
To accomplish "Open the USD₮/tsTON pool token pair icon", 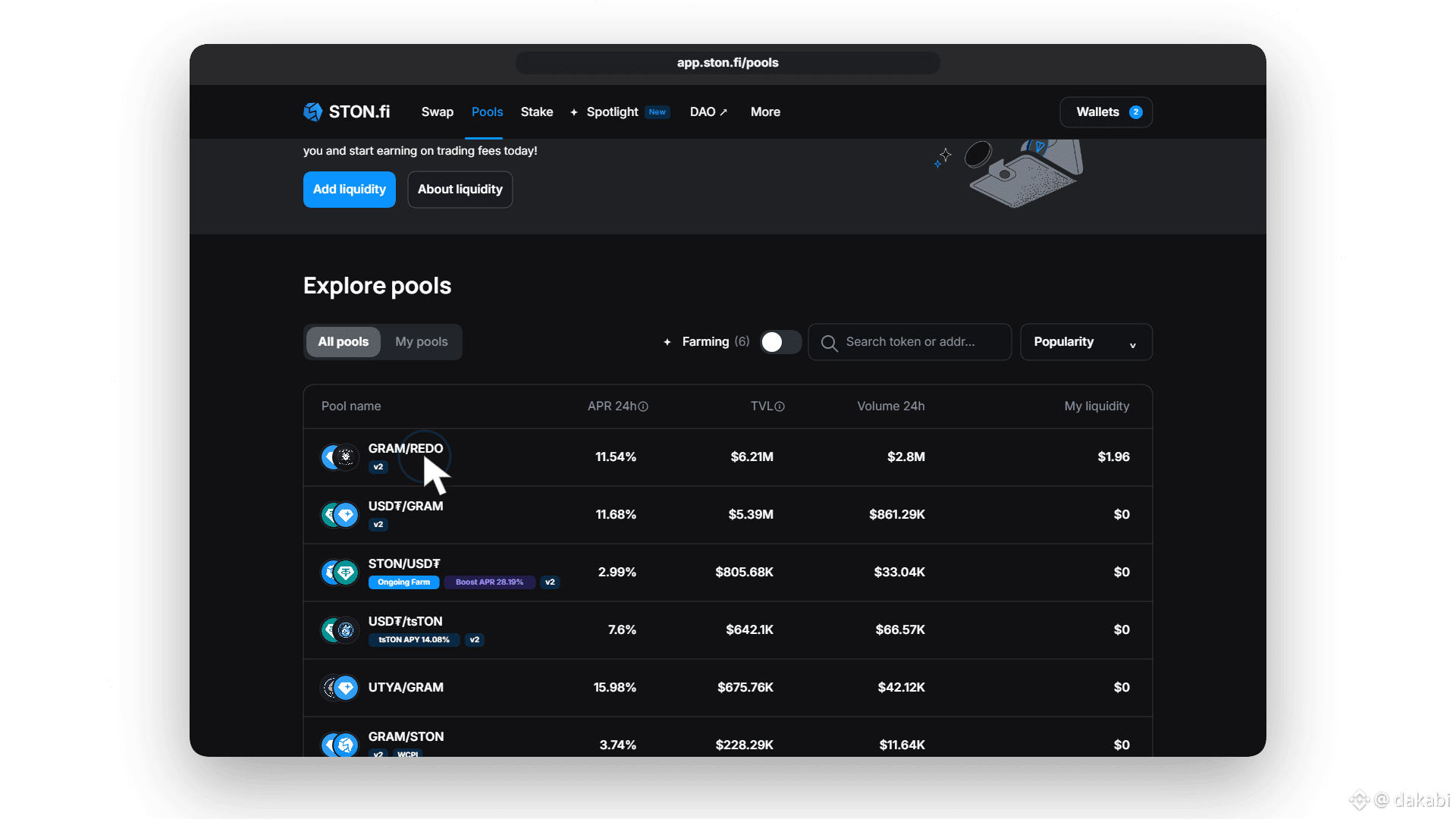I will (339, 630).
